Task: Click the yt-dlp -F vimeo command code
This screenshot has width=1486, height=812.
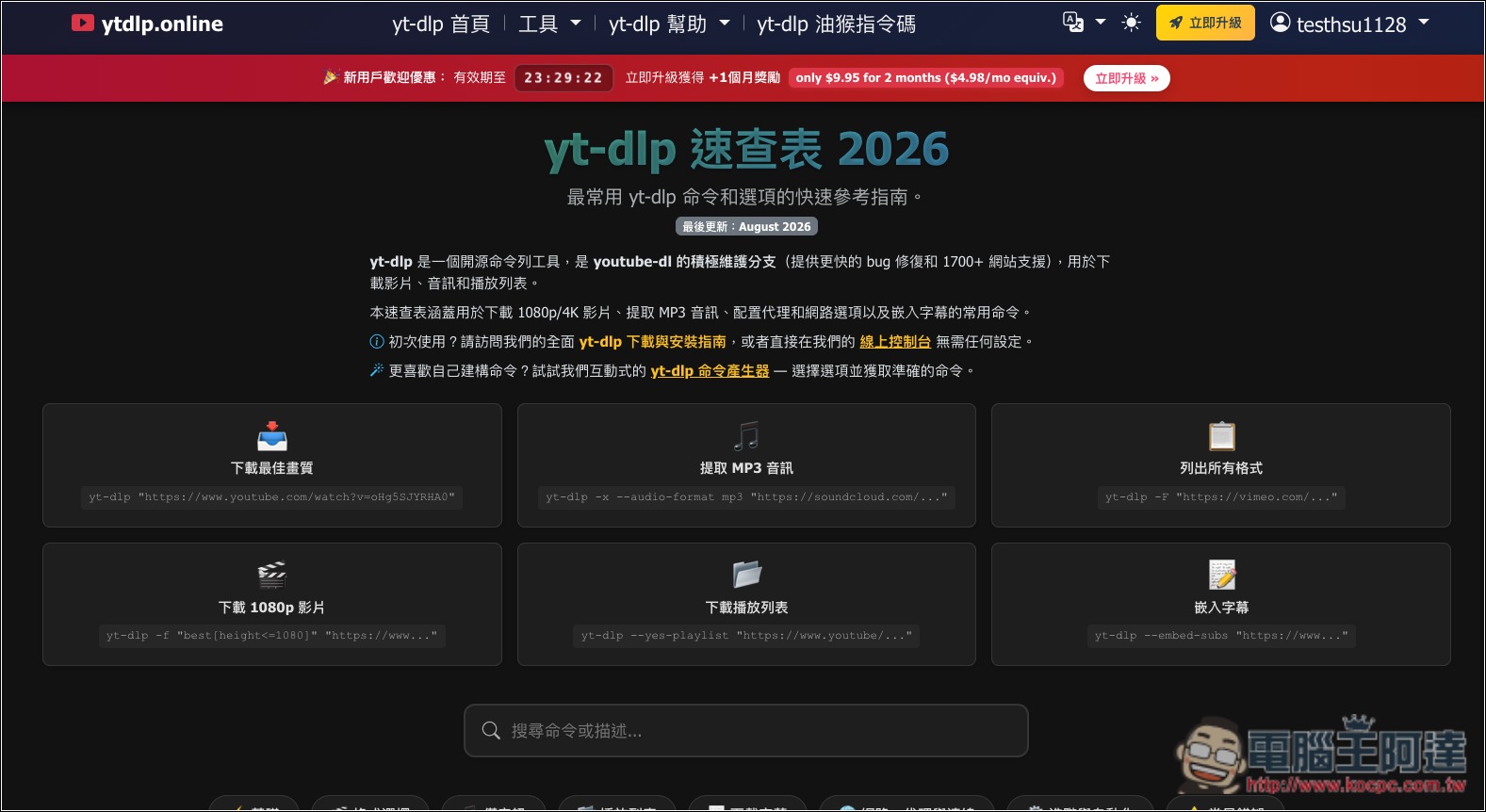Action: 1221,496
